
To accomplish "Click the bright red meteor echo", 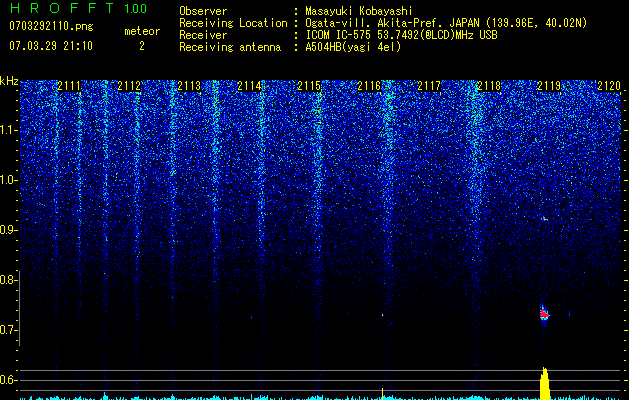I will tap(544, 315).
